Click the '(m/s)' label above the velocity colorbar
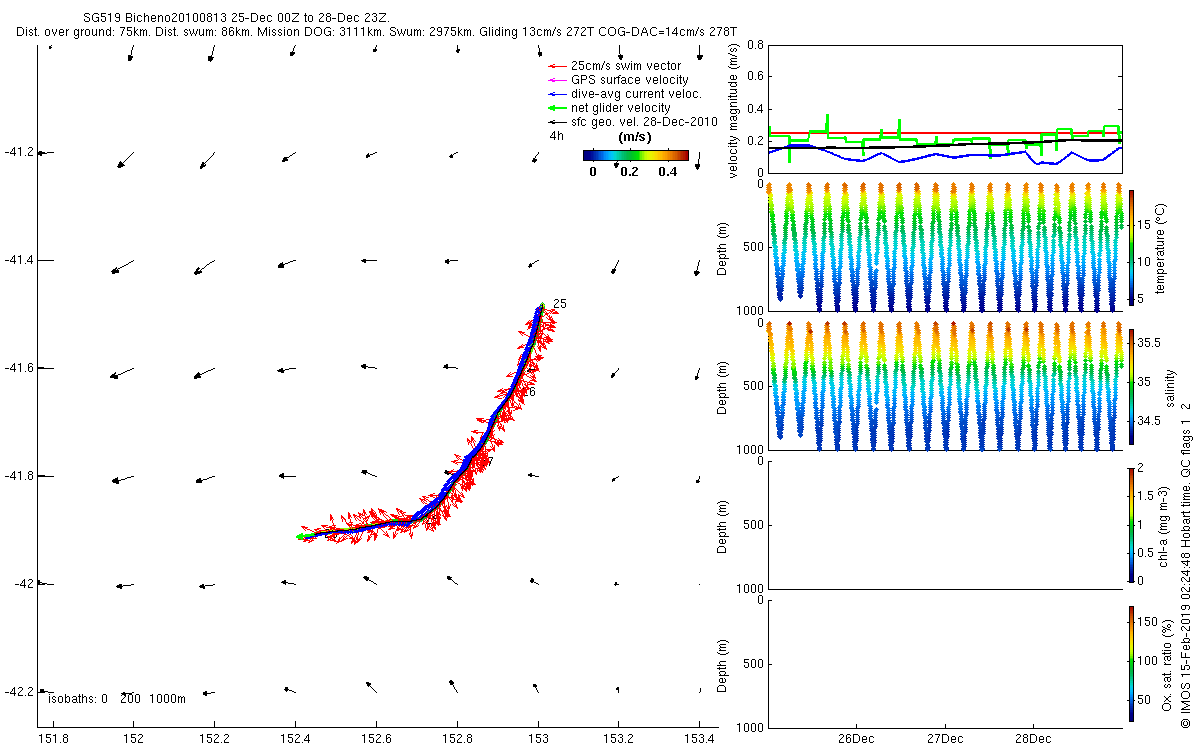This screenshot has height=750, width=1200. click(x=635, y=136)
